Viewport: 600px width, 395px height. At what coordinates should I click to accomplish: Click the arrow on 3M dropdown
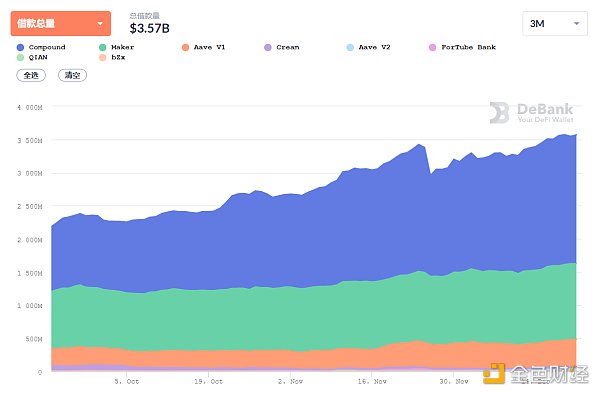pyautogui.click(x=576, y=24)
